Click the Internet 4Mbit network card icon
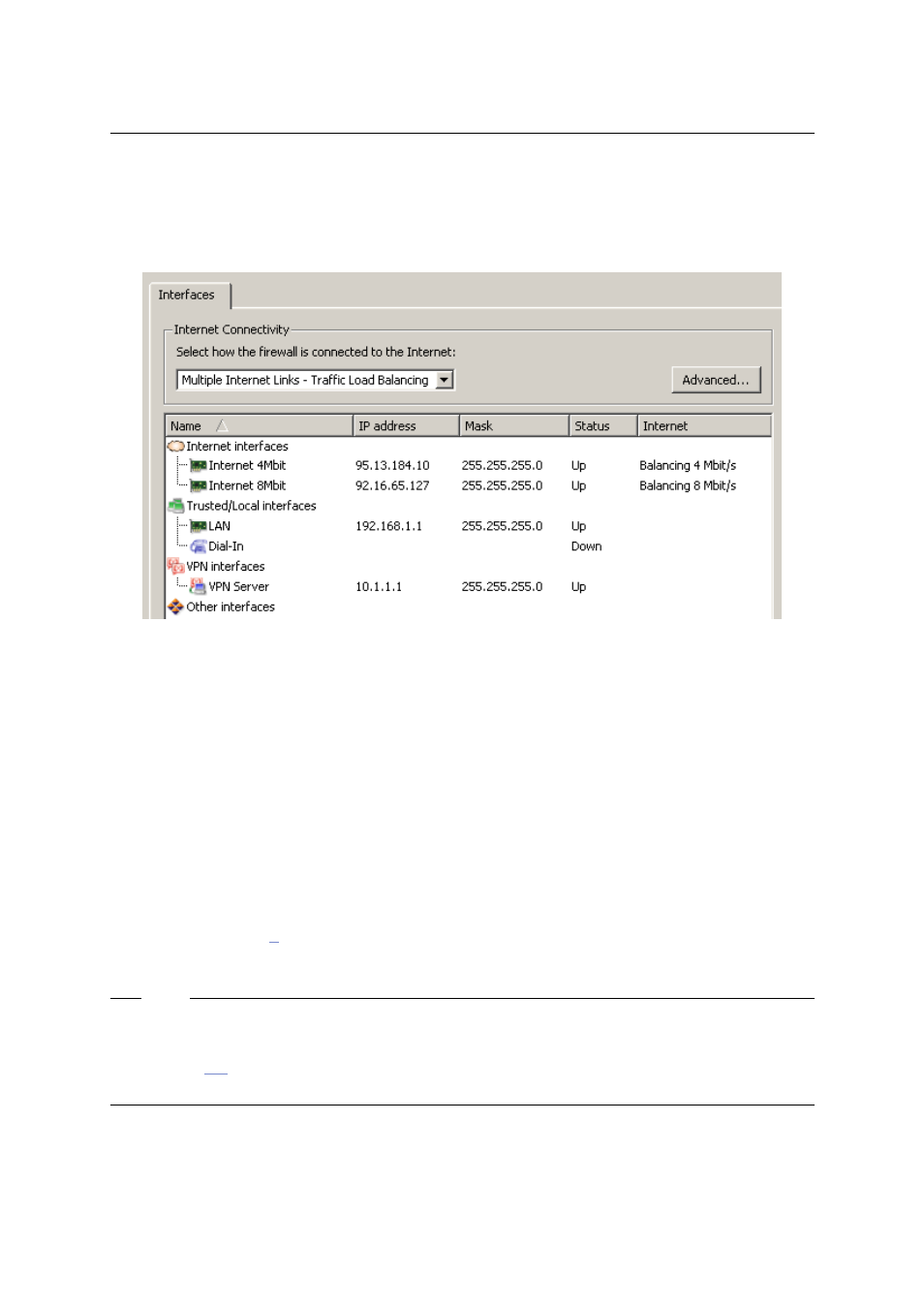Image resolution: width=924 pixels, height=1308 pixels. tap(199, 466)
